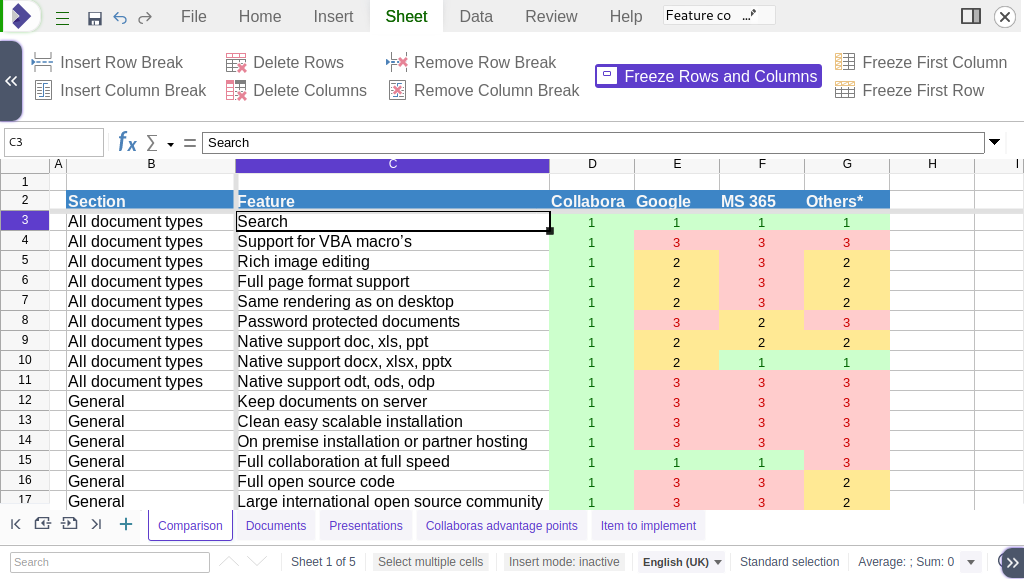Click Insert Row Break icon
The width and height of the screenshot is (1024, 579).
click(x=42, y=63)
